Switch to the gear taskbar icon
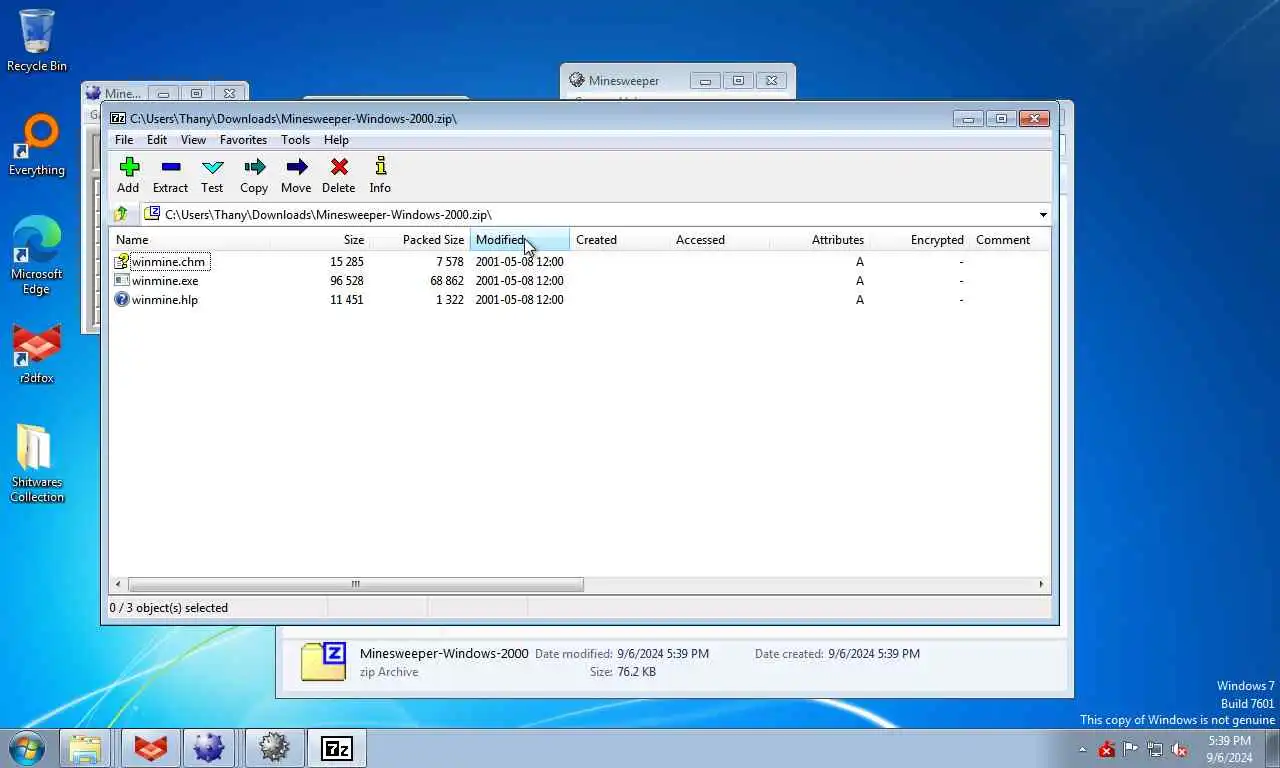The image size is (1280, 768). point(274,748)
